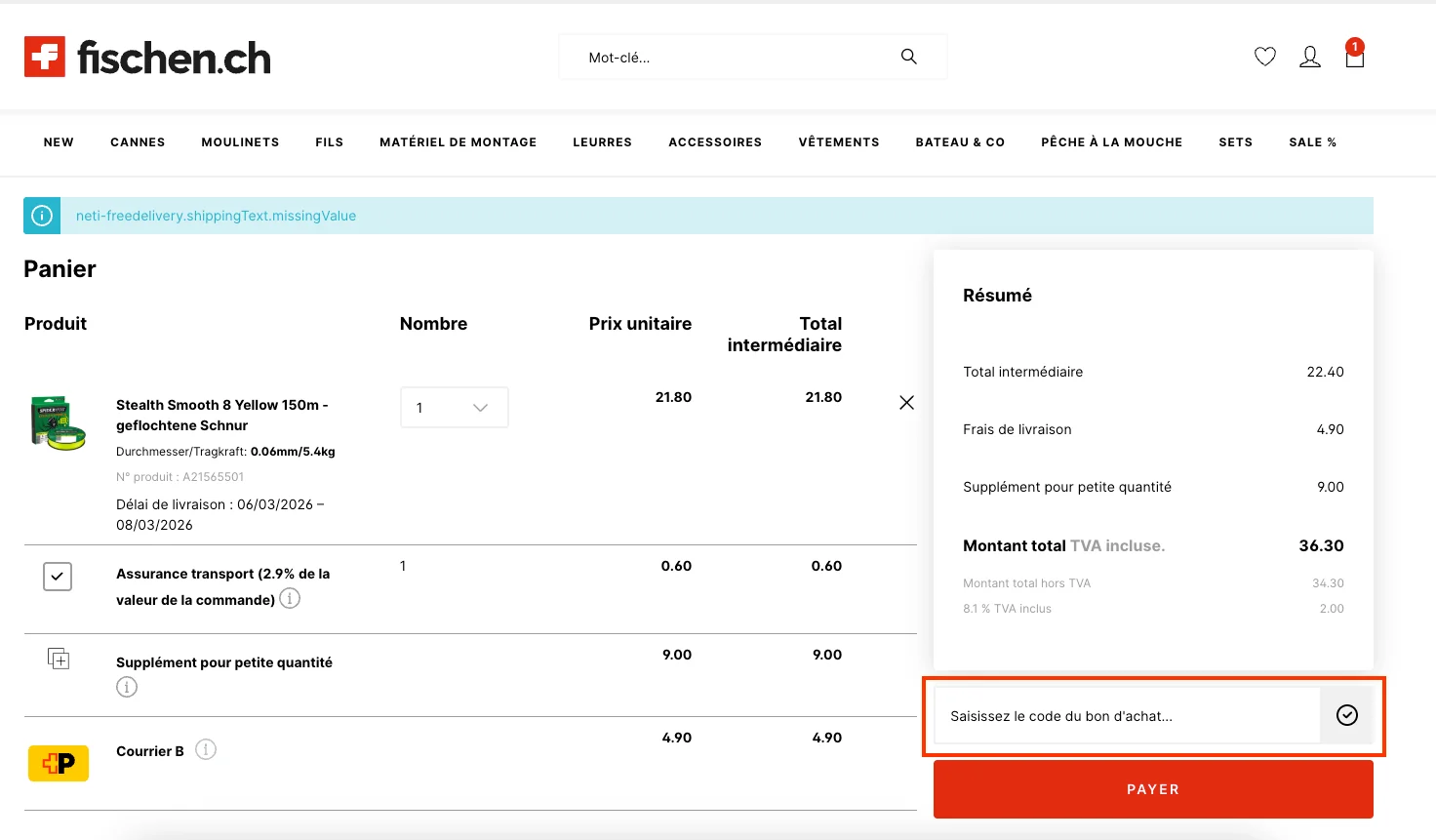
Task: Click the info icon next to Assurance transport
Action: tap(290, 598)
